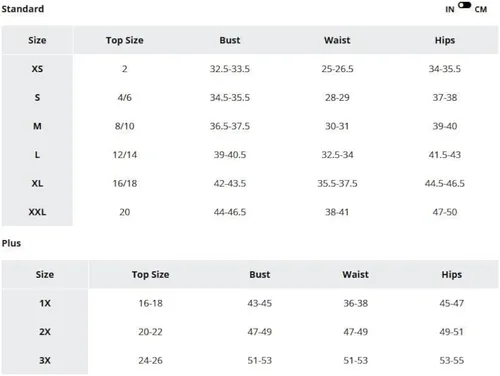The image size is (500, 376).
Task: Click the Standard table Waist header
Action: [x=337, y=40]
